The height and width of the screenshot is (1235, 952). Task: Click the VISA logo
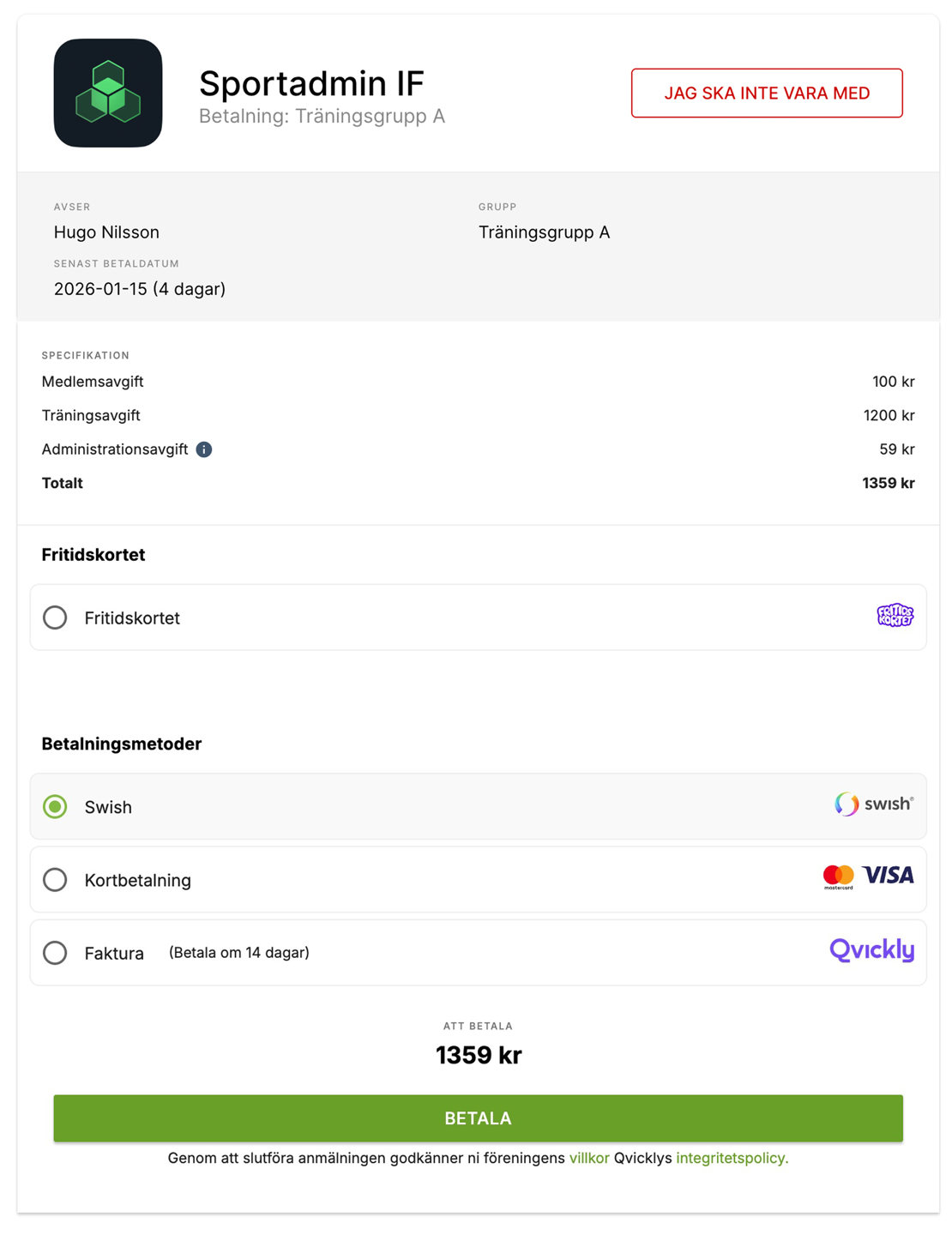(x=889, y=876)
